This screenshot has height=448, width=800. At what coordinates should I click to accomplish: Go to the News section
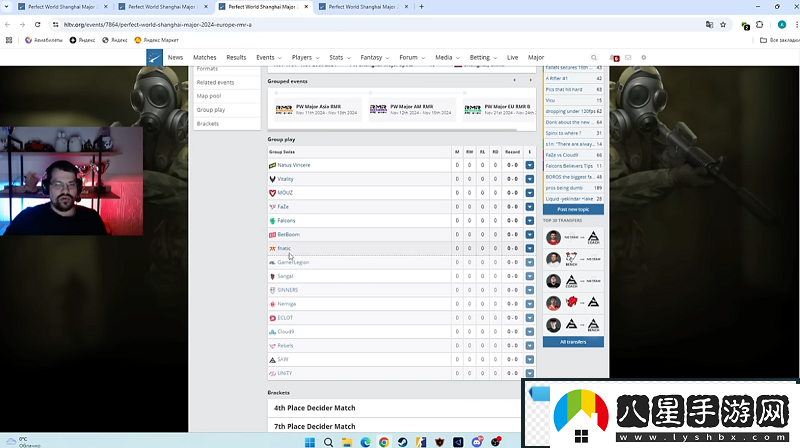[175, 58]
